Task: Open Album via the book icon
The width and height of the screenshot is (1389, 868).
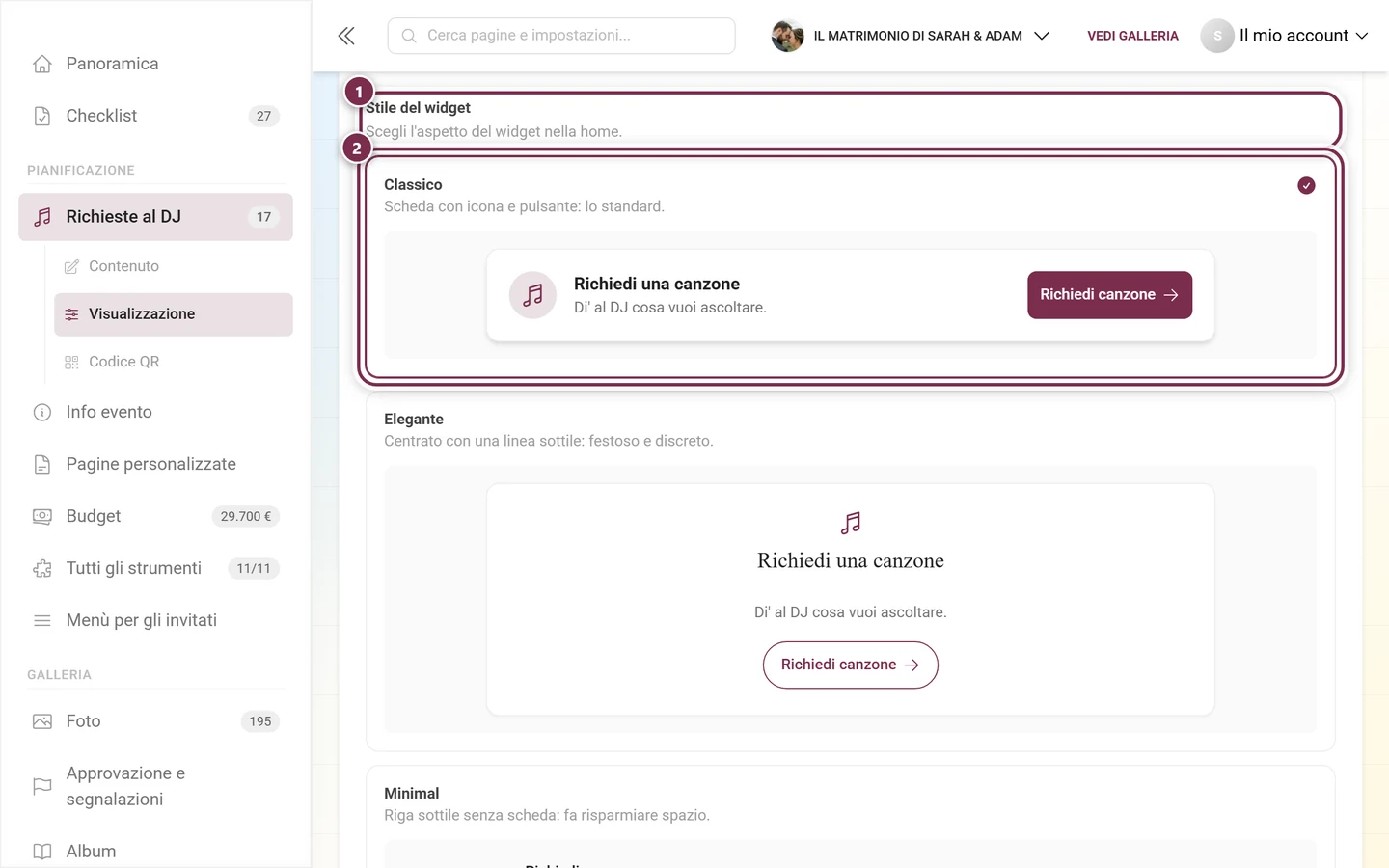Action: click(x=42, y=852)
